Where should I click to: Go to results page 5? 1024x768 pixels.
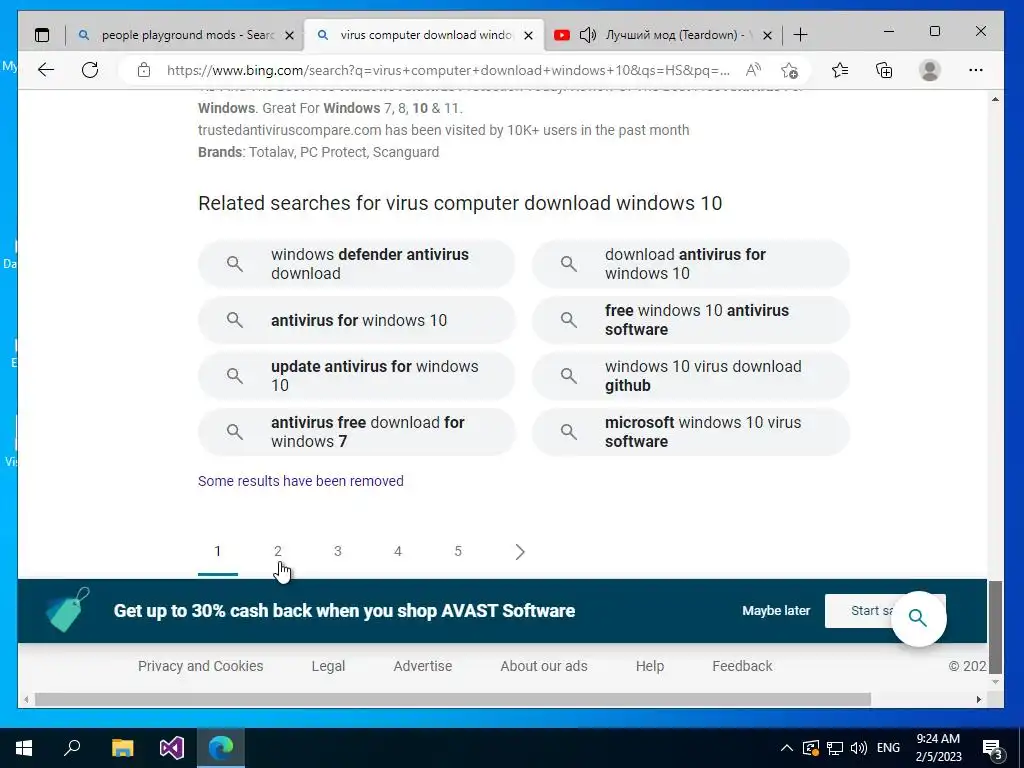click(458, 552)
